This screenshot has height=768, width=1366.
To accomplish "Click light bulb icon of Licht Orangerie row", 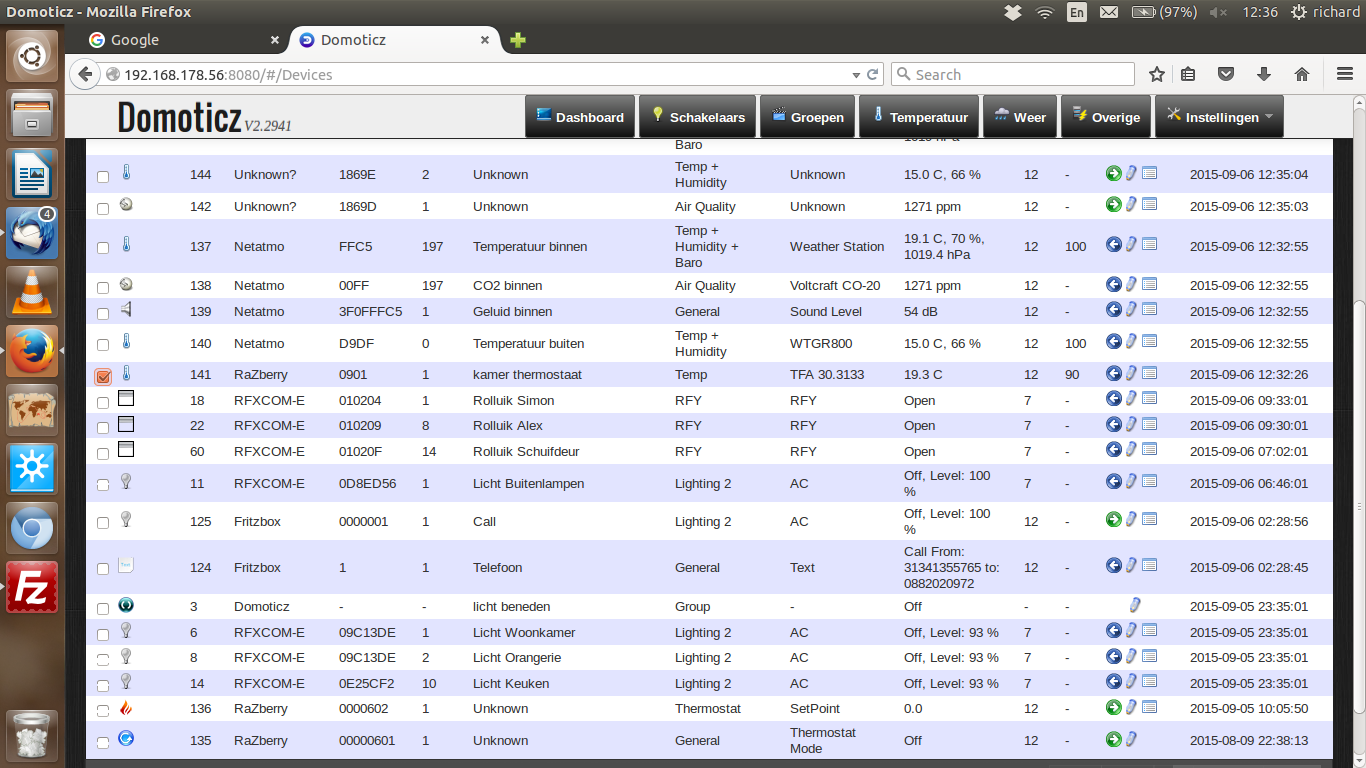I will (126, 656).
